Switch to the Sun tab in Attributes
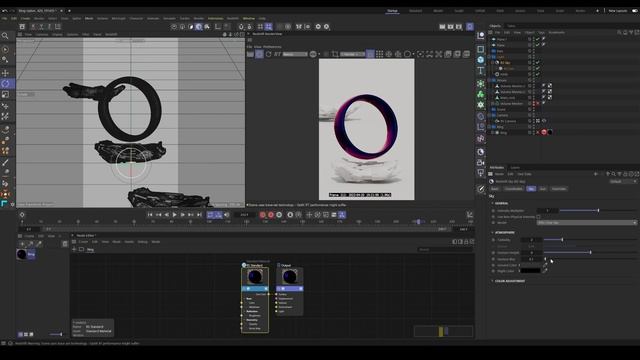The width and height of the screenshot is (640, 360). click(x=542, y=189)
